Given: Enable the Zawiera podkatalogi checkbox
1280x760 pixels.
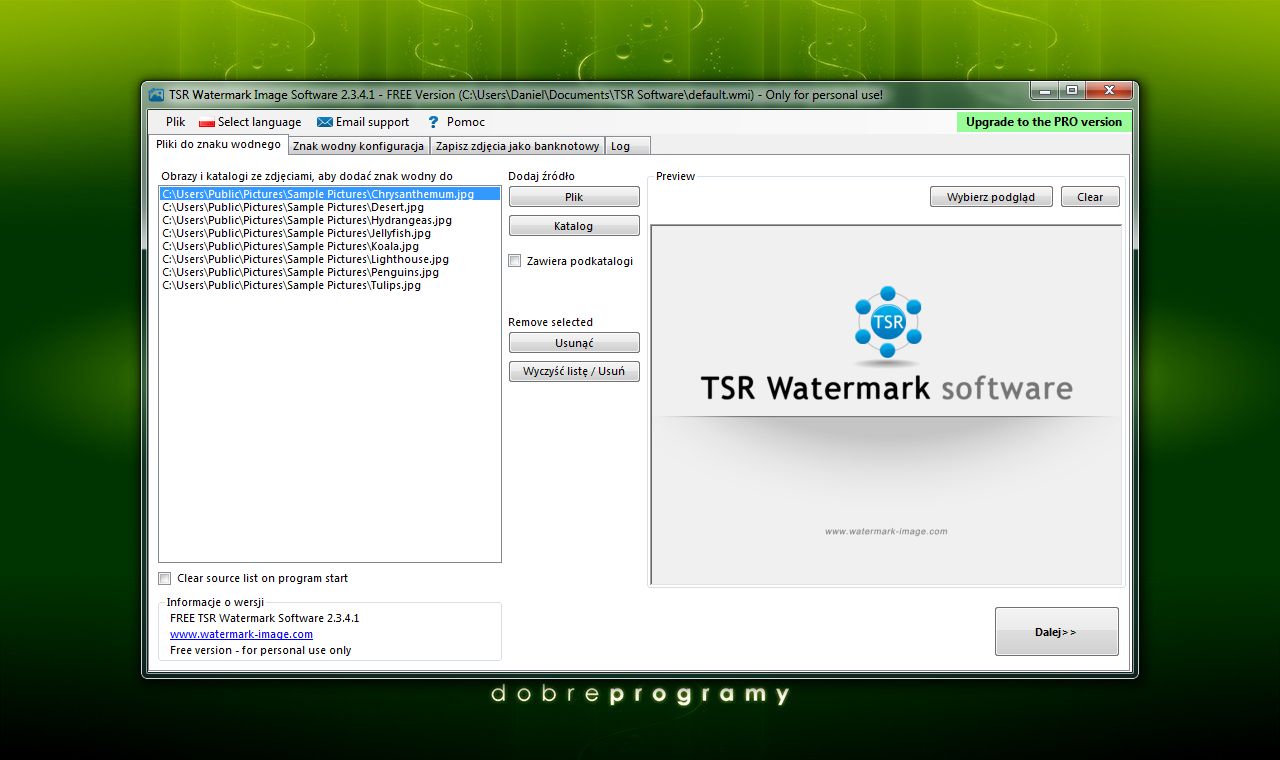Looking at the screenshot, I should 514,260.
